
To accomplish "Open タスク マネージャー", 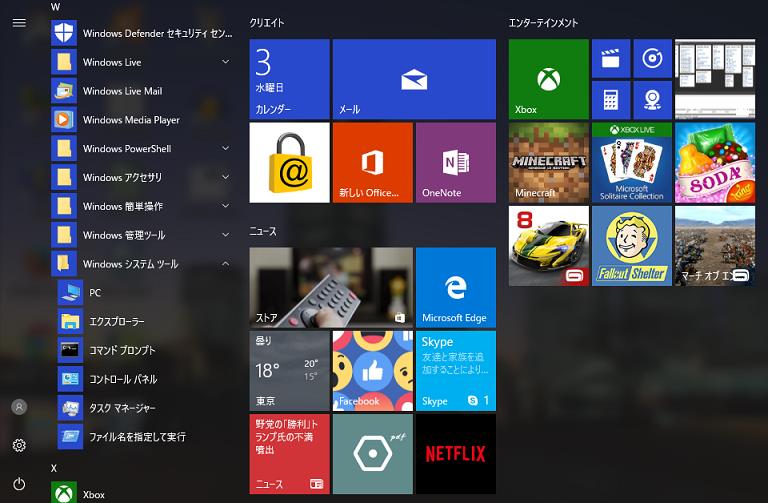I will 145,408.
